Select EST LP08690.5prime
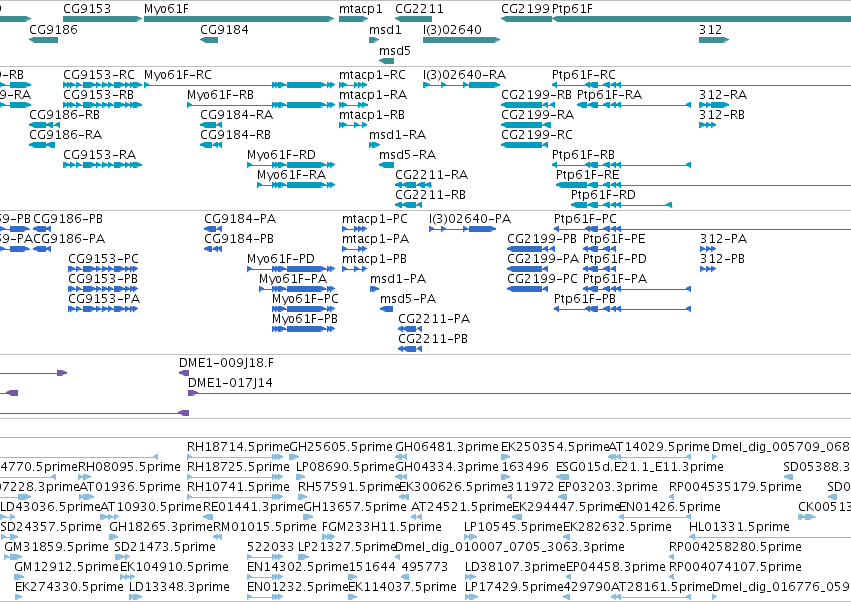 (301, 477)
